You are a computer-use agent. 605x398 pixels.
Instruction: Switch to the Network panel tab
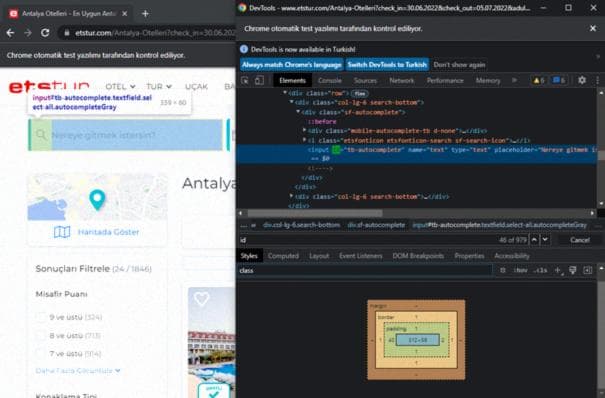[x=402, y=80]
